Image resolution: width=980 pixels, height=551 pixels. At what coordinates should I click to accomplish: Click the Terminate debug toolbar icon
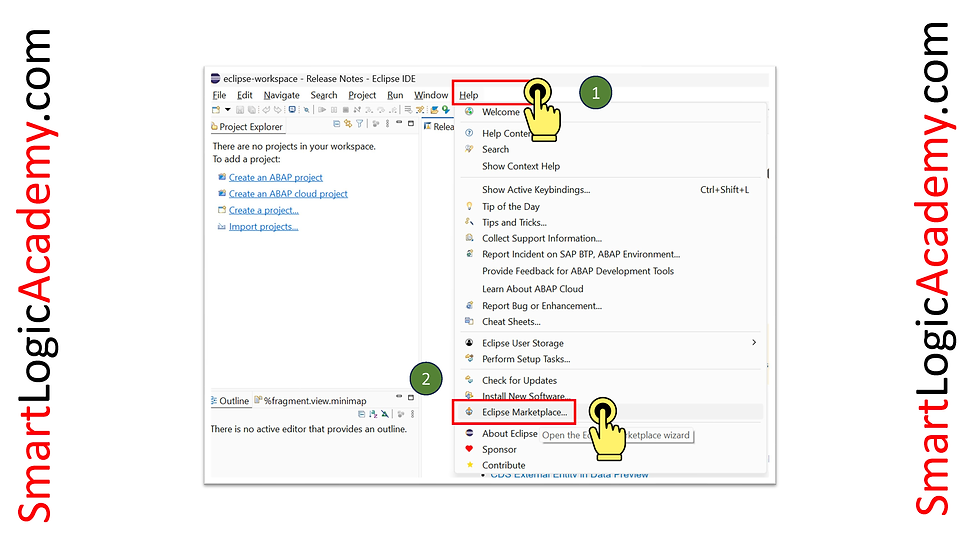click(x=346, y=110)
